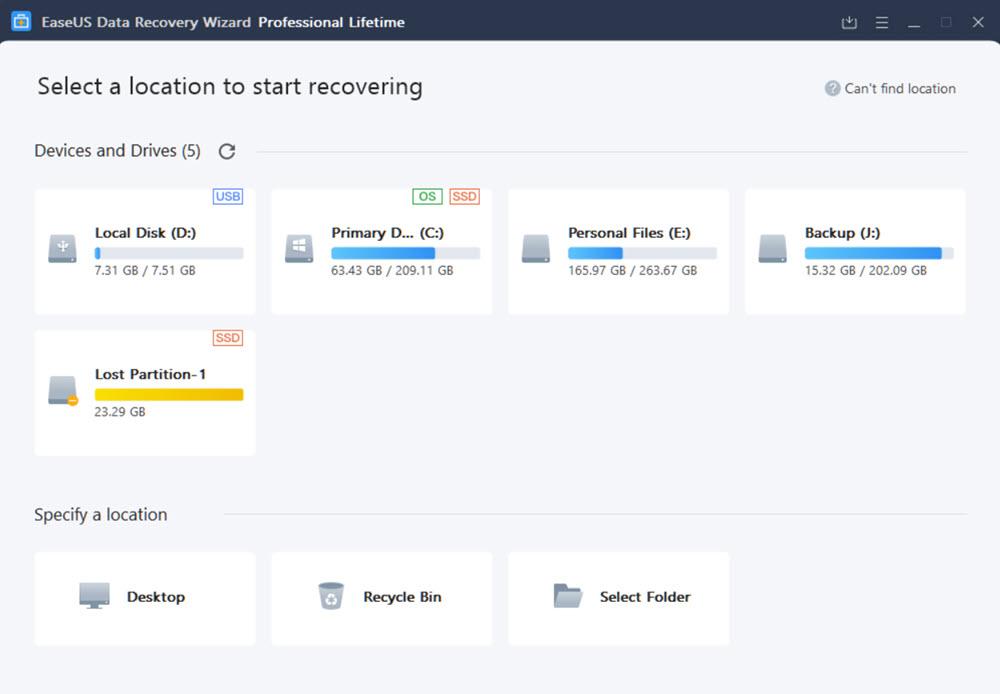Click the SSD tag on Lost Partition-1
Image resolution: width=1000 pixels, height=694 pixels.
pos(228,338)
